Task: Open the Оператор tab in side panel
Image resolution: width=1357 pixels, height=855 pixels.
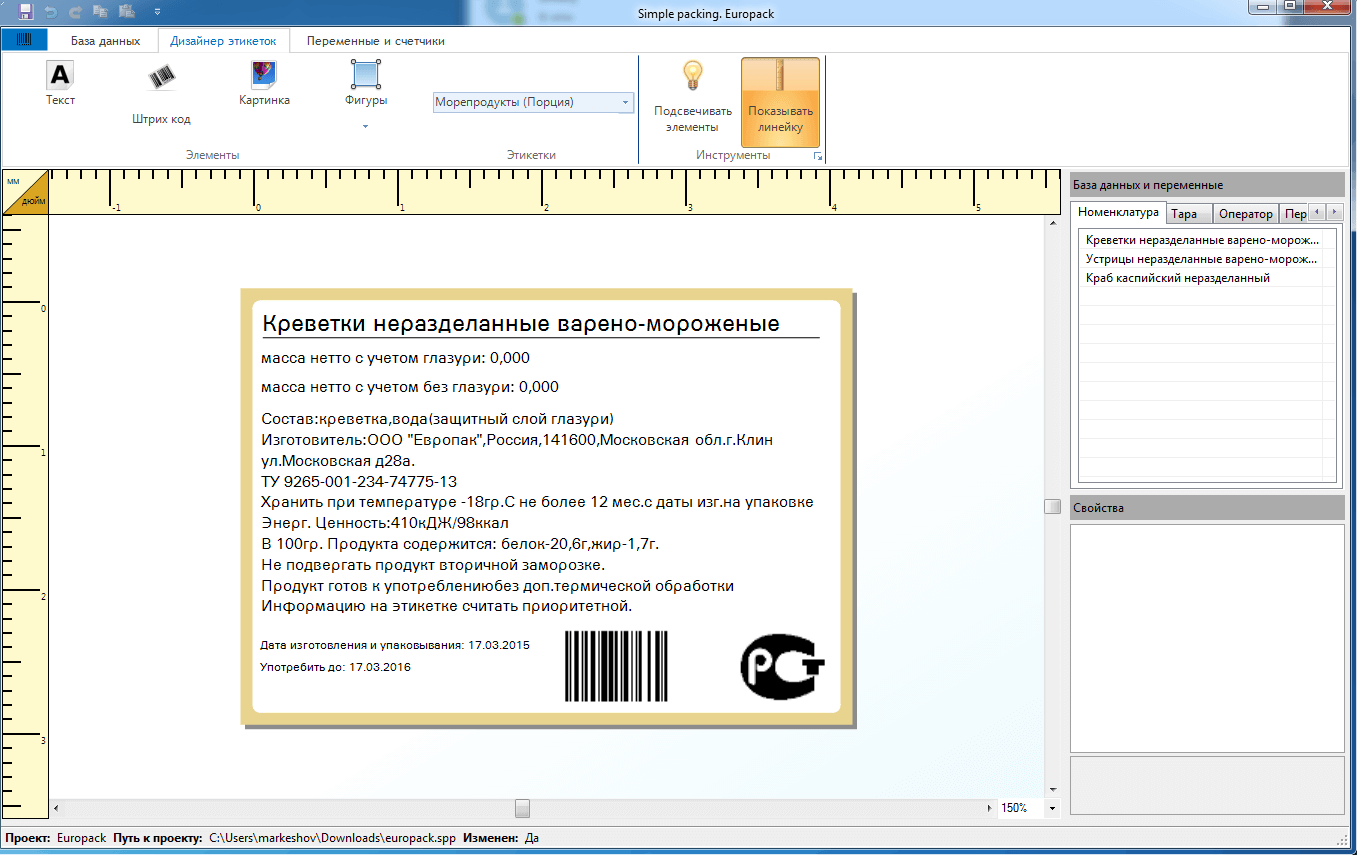Action: [x=1245, y=214]
